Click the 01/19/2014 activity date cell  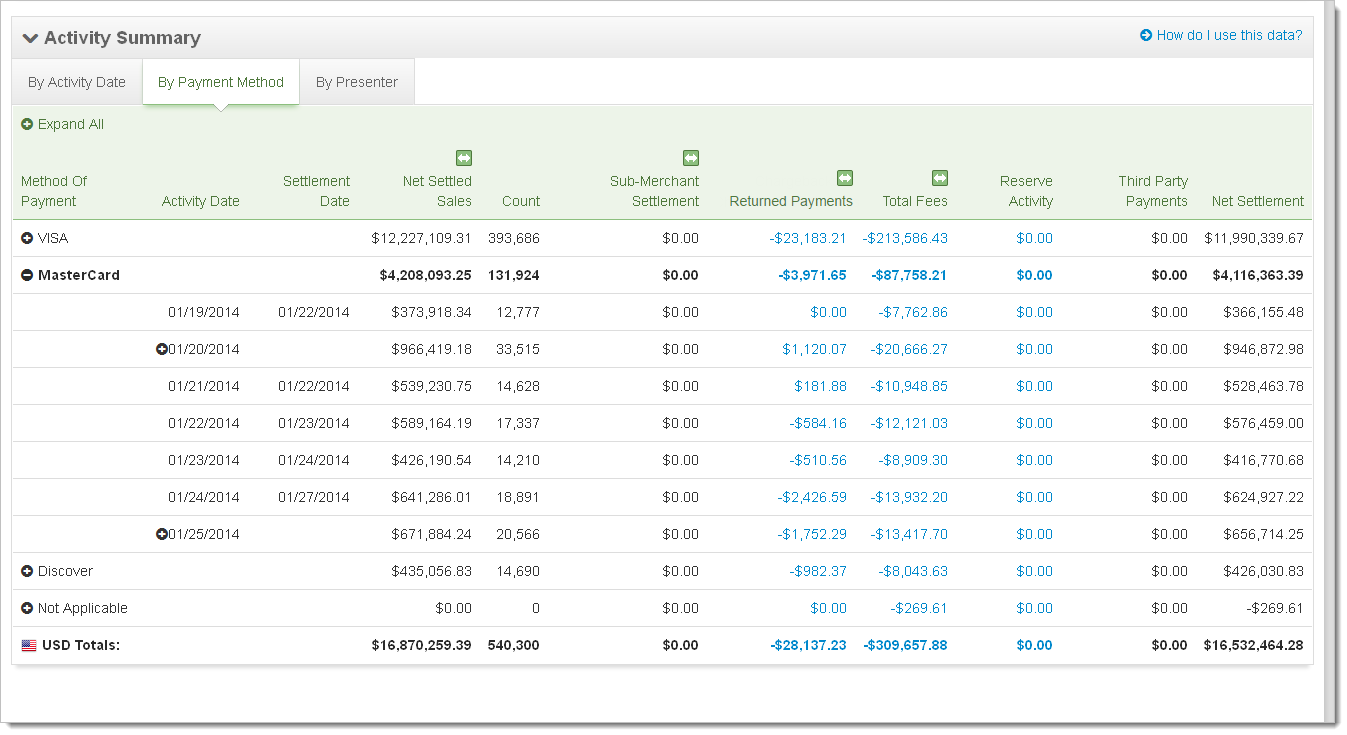tap(204, 313)
